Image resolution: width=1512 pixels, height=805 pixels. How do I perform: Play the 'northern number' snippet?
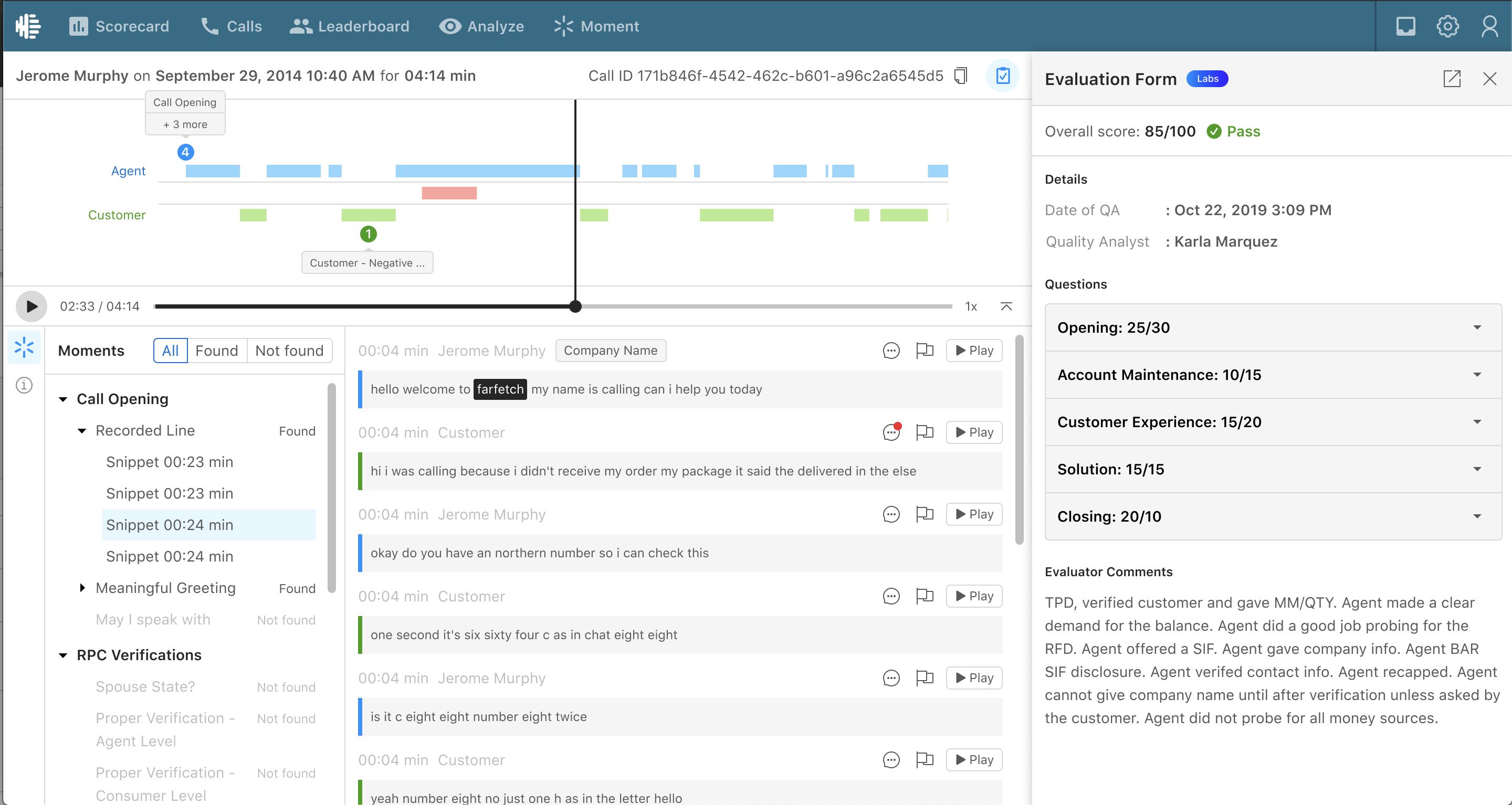click(x=974, y=514)
